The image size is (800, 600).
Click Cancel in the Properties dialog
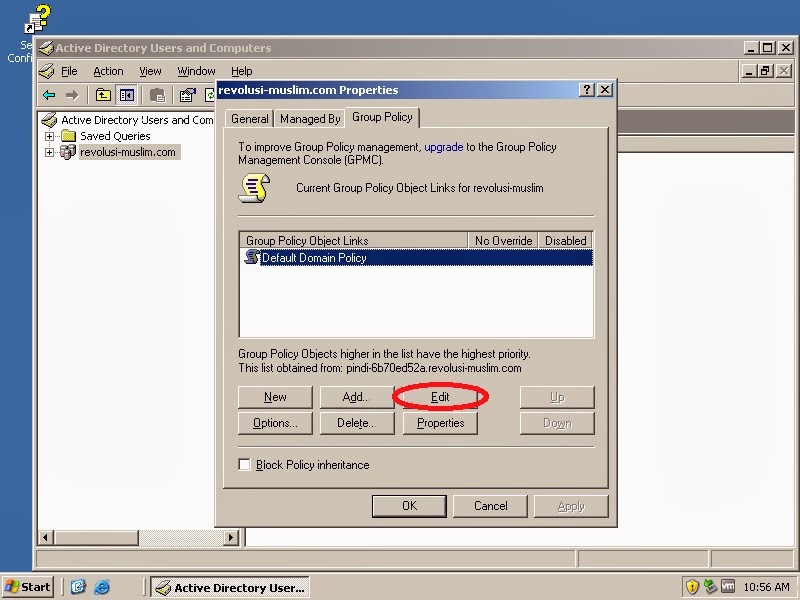click(490, 506)
